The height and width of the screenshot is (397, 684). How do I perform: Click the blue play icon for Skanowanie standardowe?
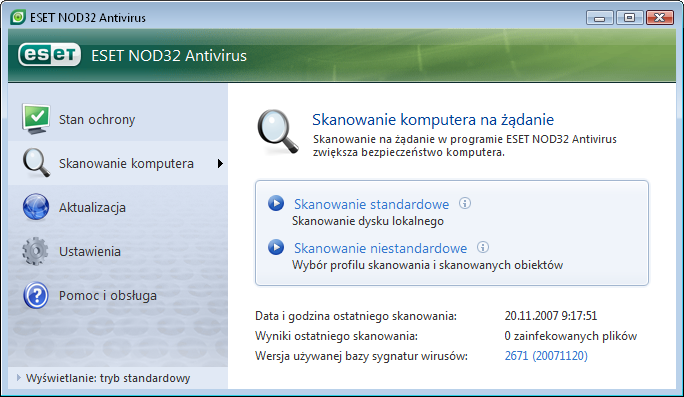coord(276,203)
